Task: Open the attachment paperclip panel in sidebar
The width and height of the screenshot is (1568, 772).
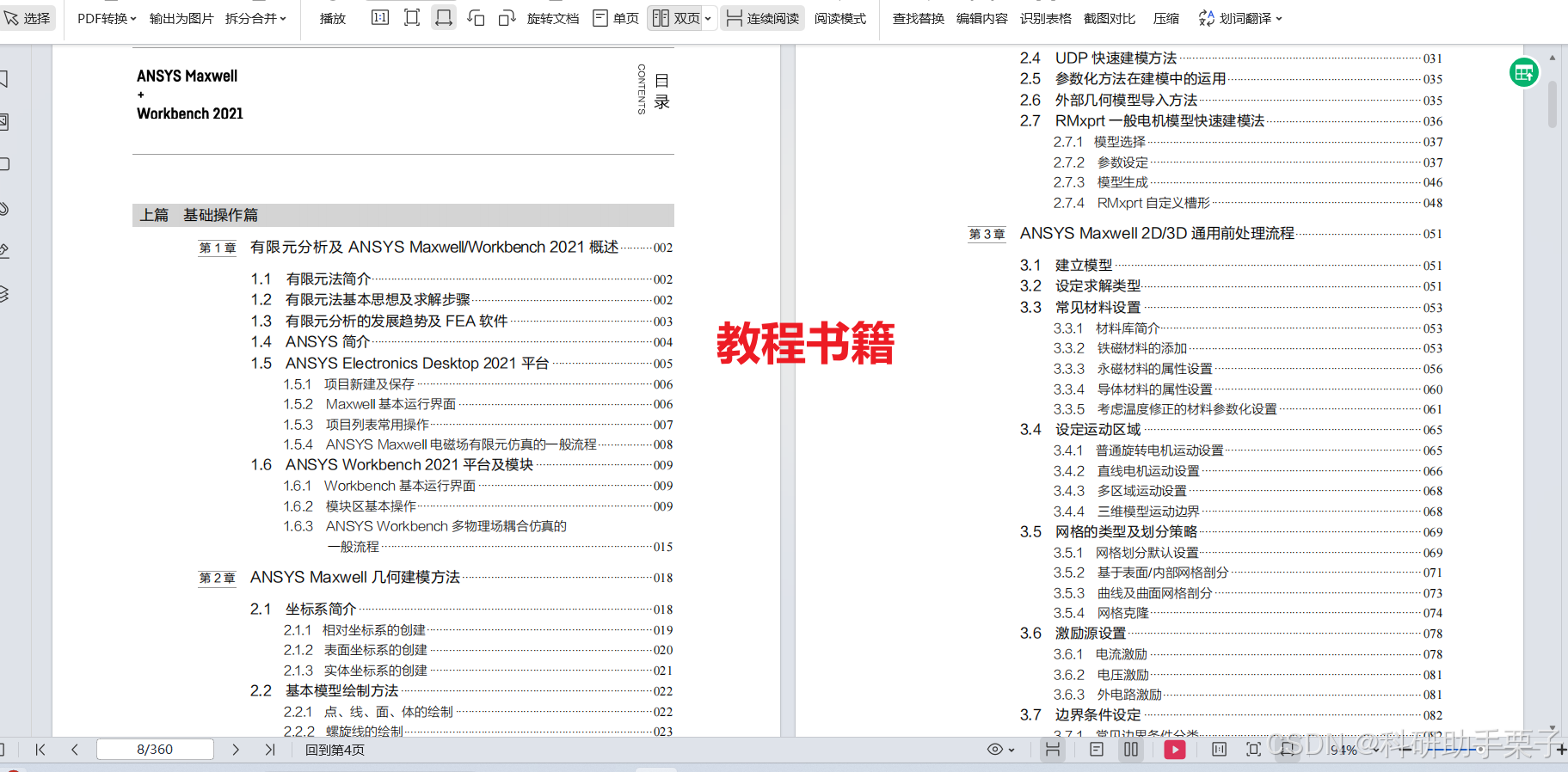Action: coord(4,208)
